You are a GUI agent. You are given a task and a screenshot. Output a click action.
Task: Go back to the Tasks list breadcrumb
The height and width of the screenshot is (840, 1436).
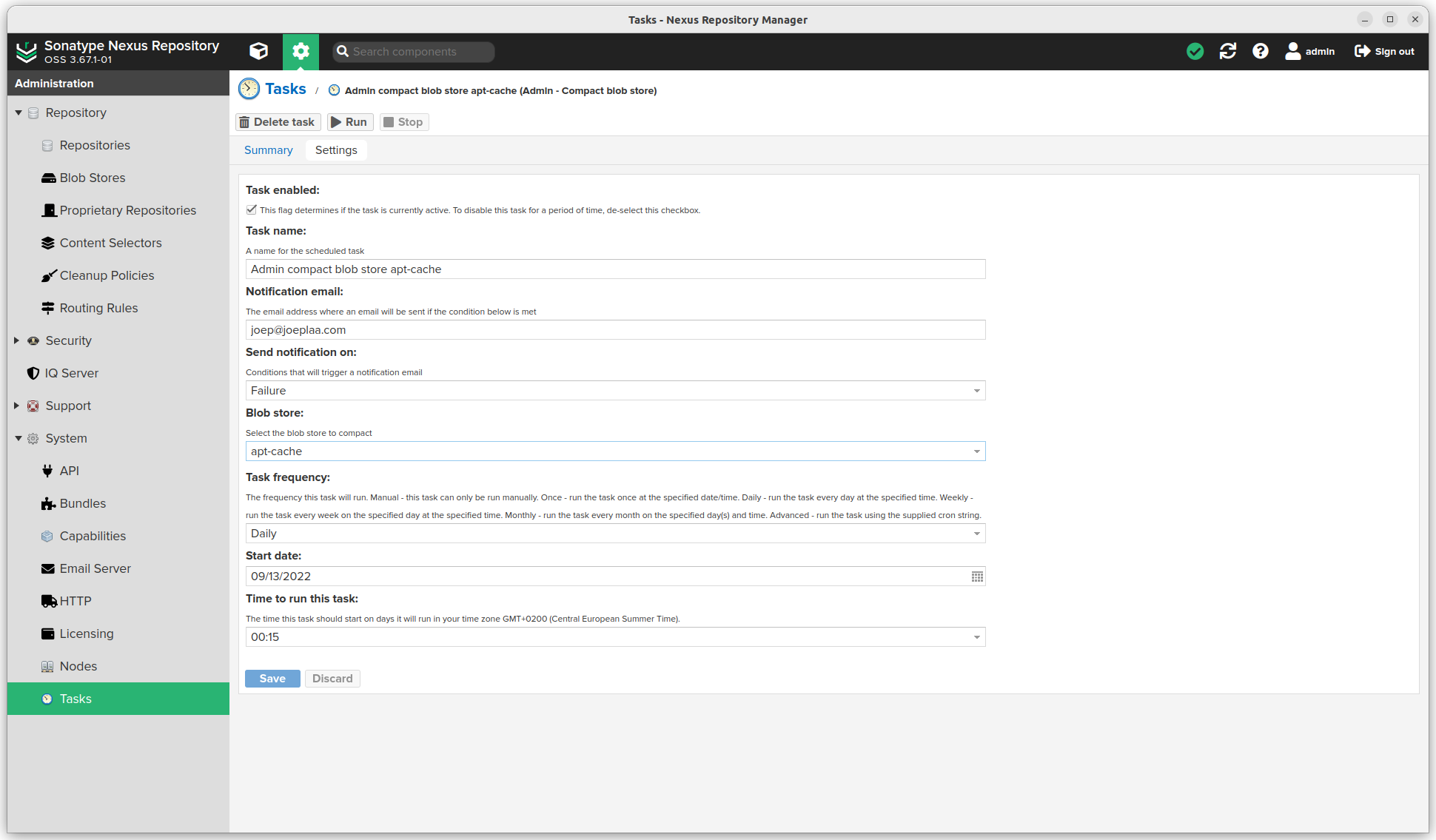[x=285, y=89]
